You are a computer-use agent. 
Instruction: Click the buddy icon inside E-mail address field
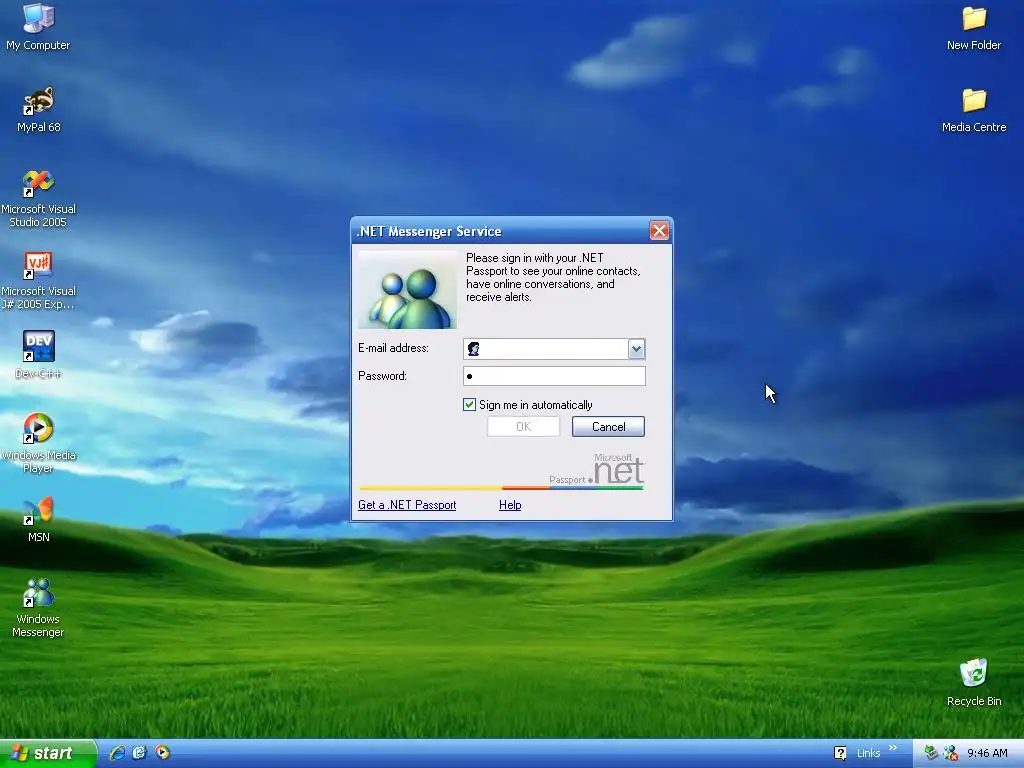pyautogui.click(x=473, y=349)
